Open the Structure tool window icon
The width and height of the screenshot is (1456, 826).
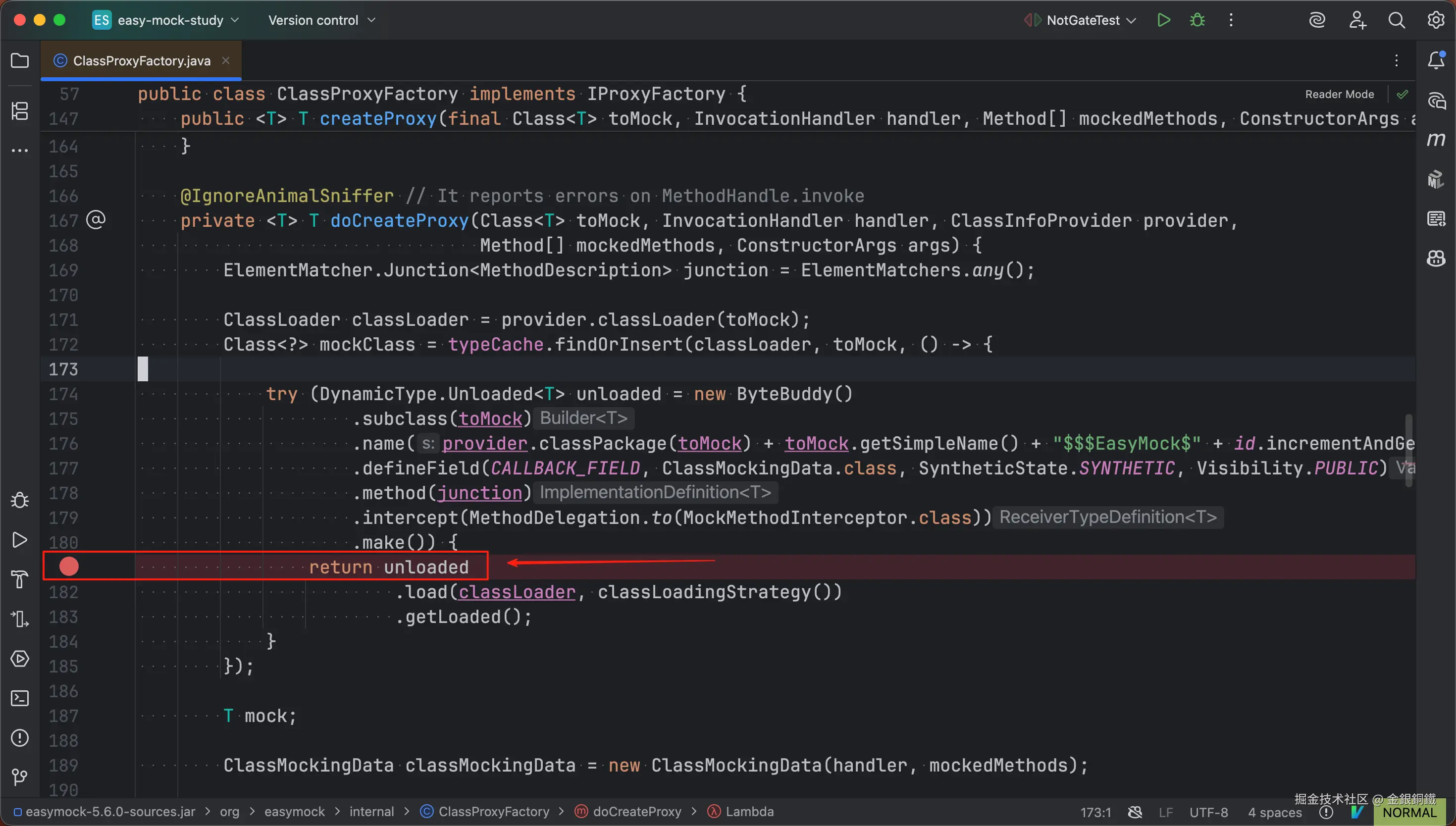20,110
